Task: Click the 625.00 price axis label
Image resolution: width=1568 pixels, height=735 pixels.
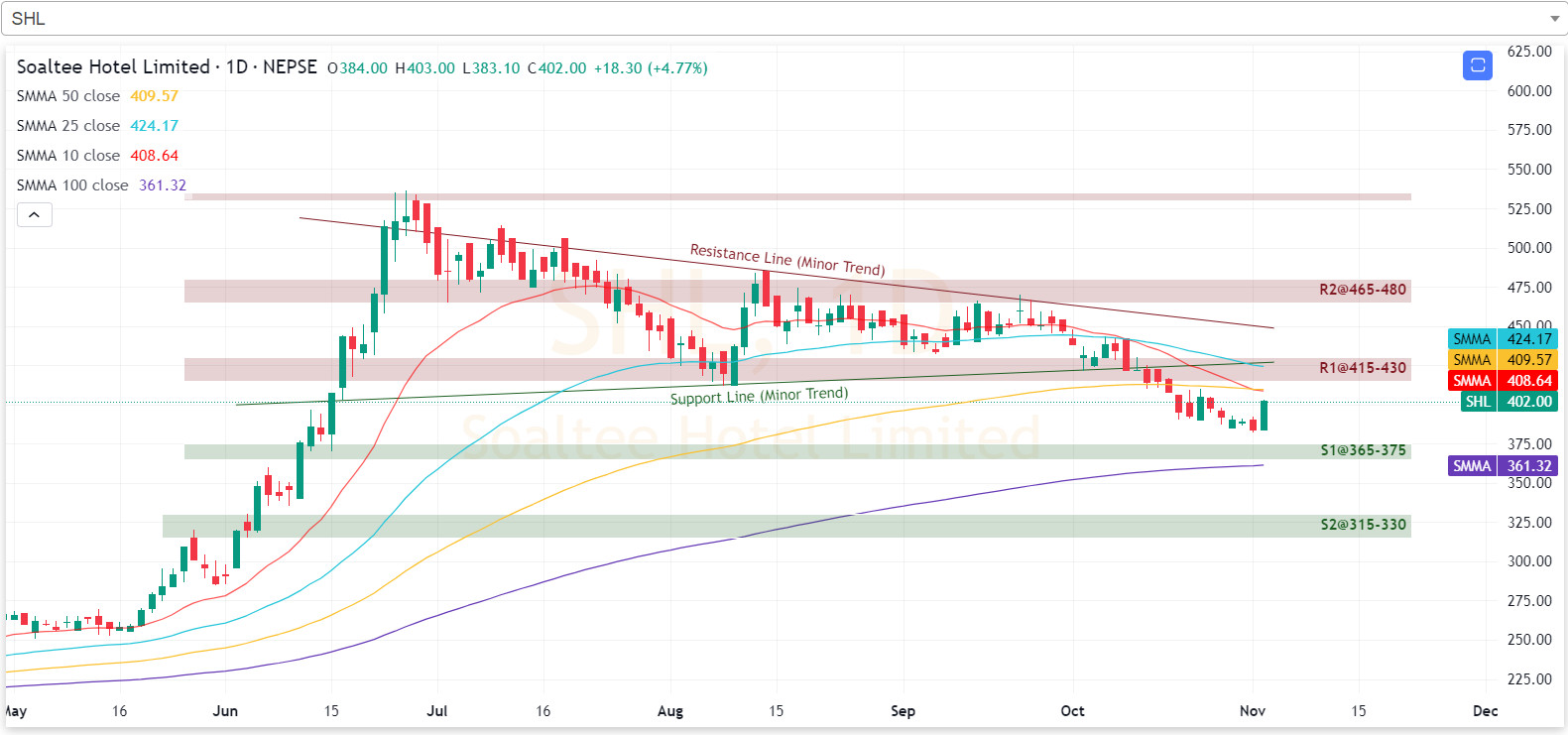Action: tap(1529, 52)
